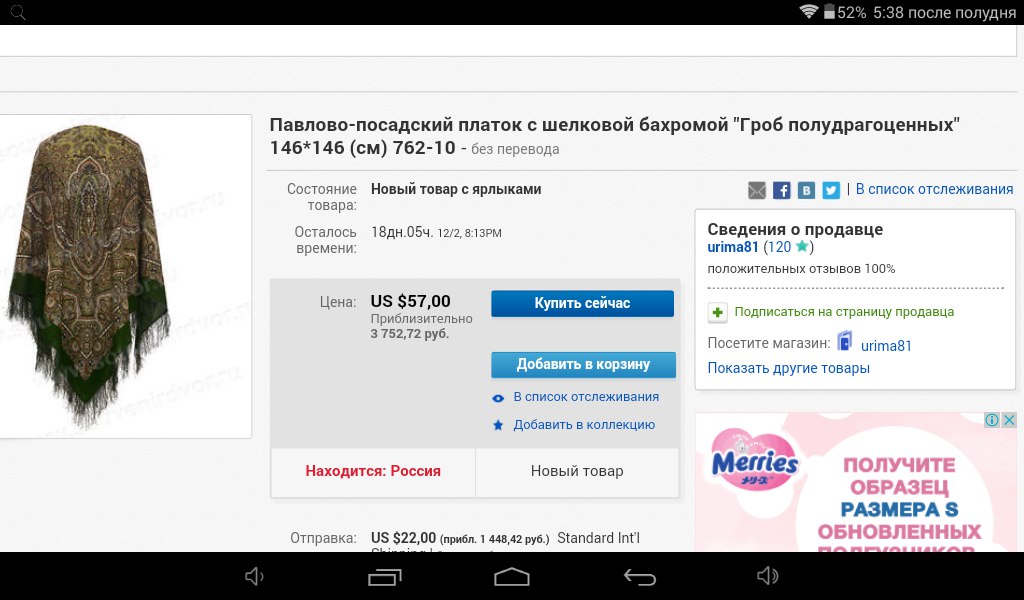The height and width of the screenshot is (600, 1024).
Task: Click Подписаться на страницу продавца
Action: click(844, 312)
